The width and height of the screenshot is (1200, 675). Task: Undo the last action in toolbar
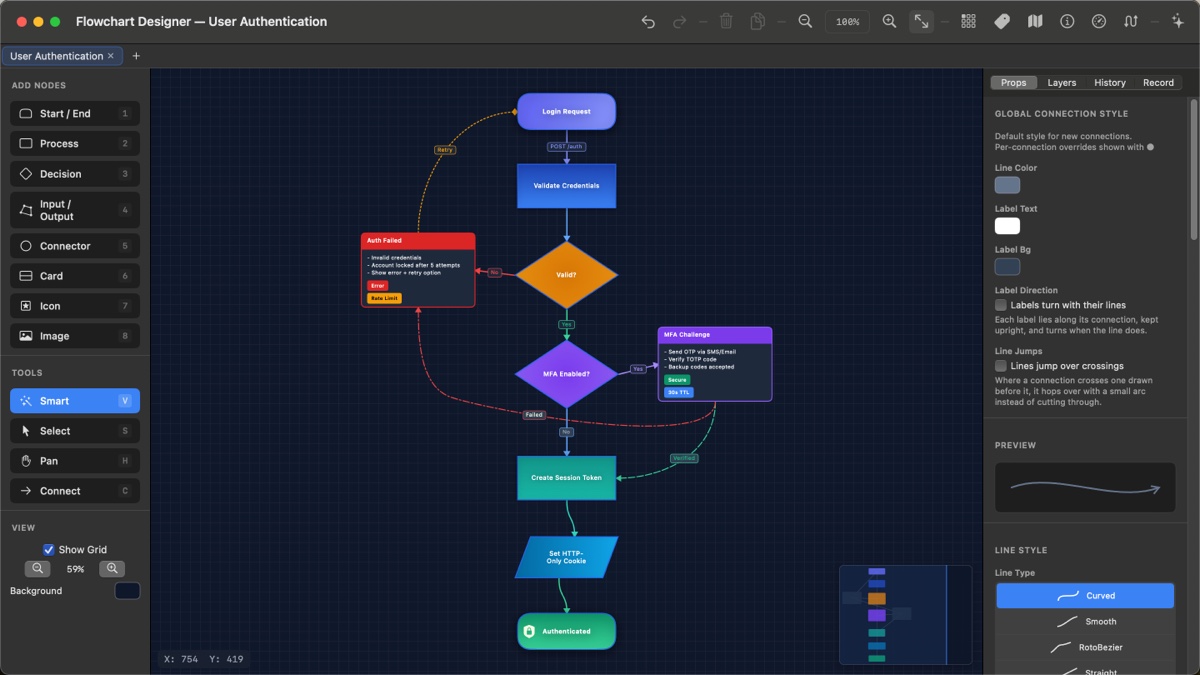648,22
